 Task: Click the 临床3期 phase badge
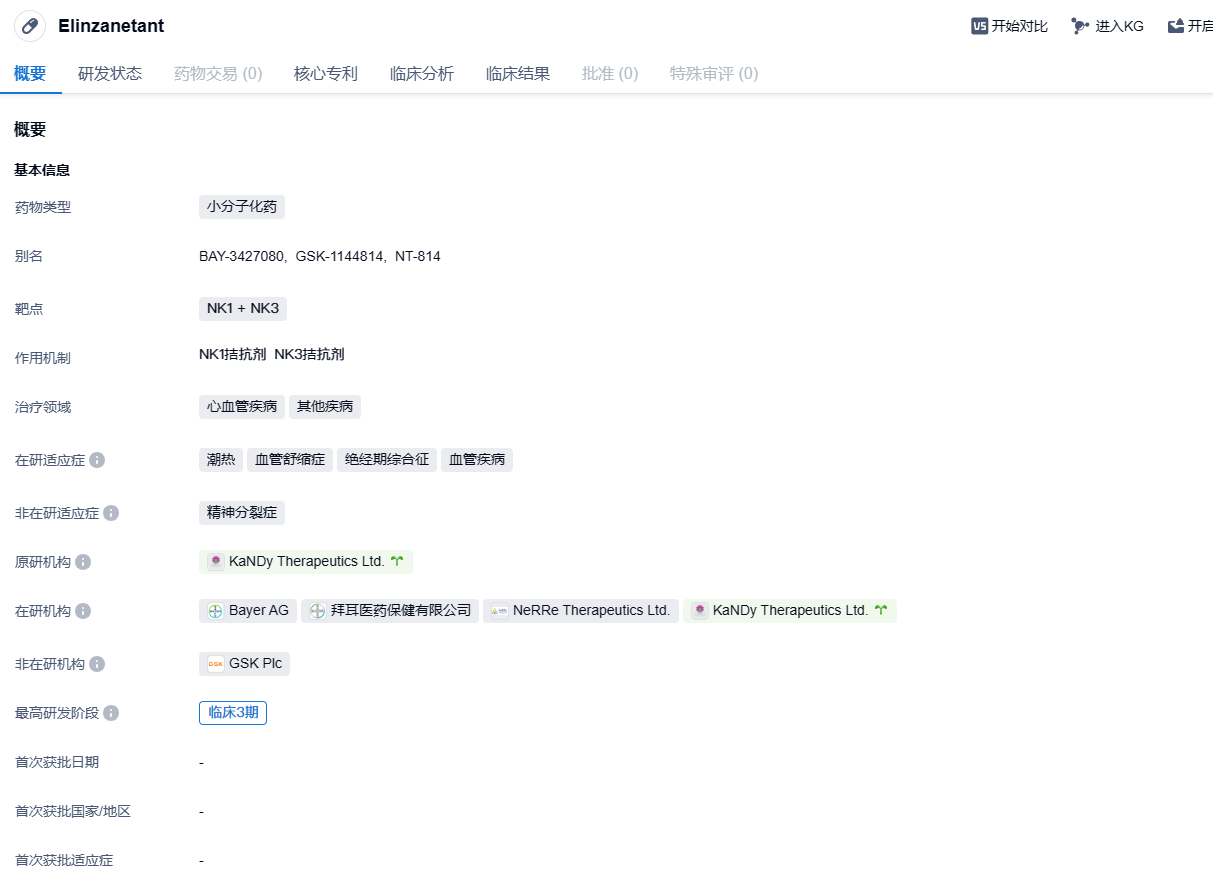point(233,713)
